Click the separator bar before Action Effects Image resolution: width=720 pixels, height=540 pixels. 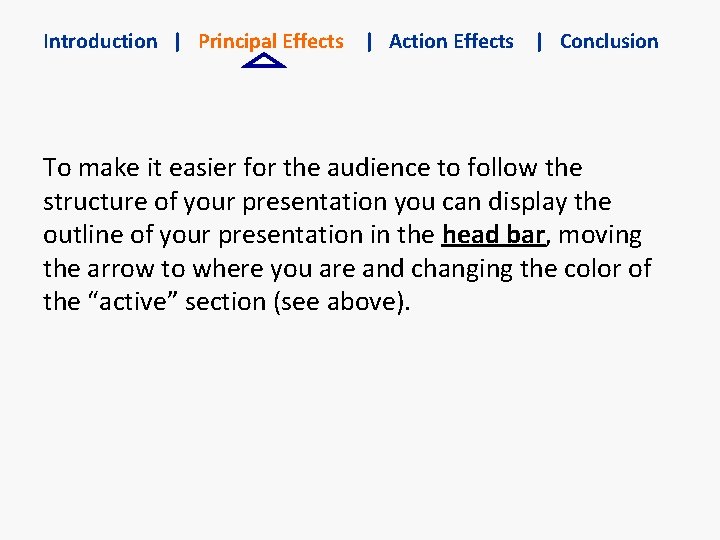click(369, 42)
